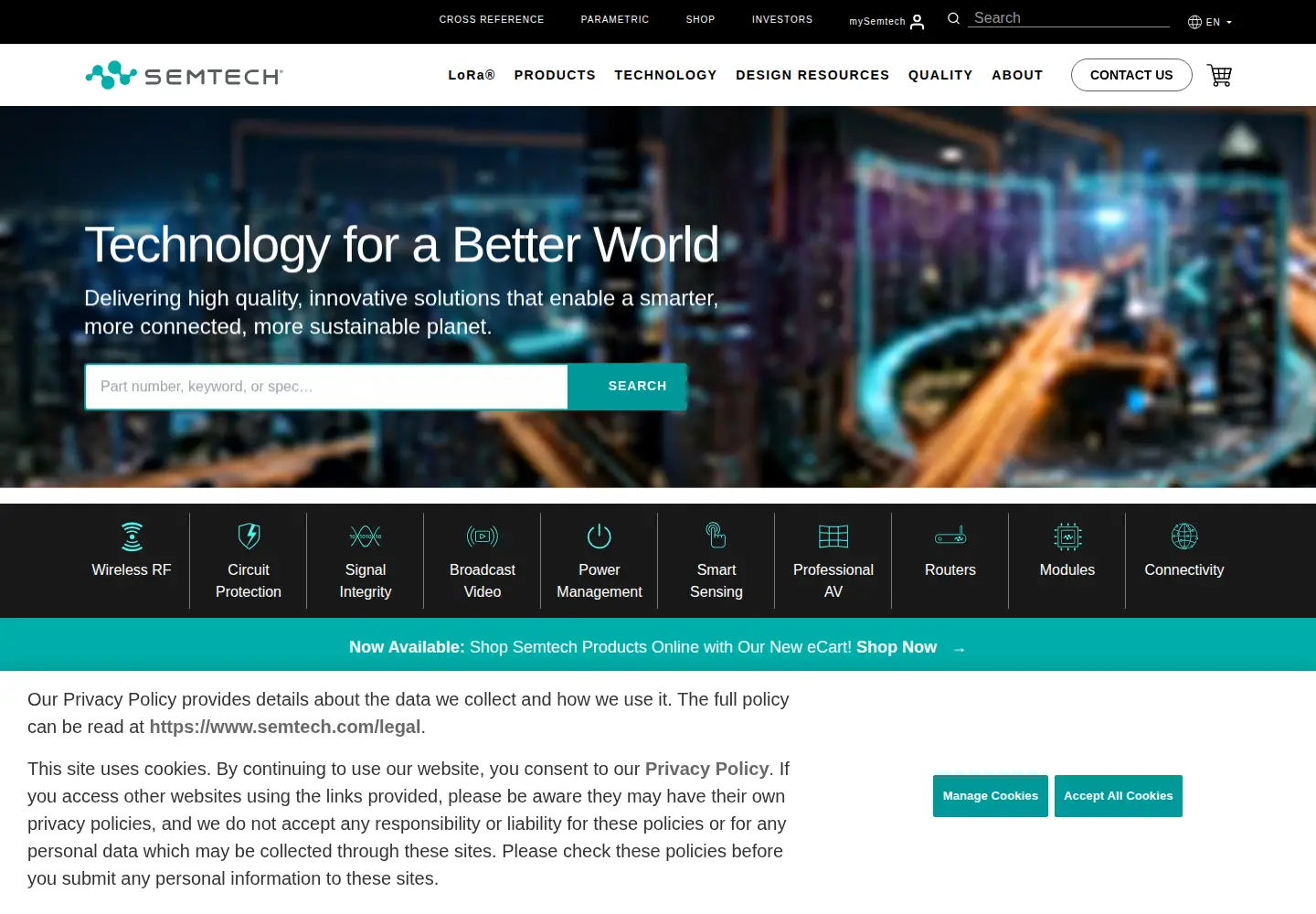Open the Connectivity globe icon
Viewport: 1316px width, 914px height.
(1184, 536)
